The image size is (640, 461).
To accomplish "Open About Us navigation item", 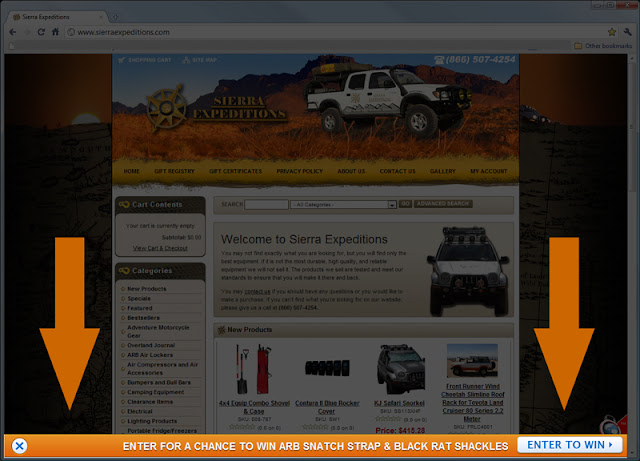I will point(351,171).
